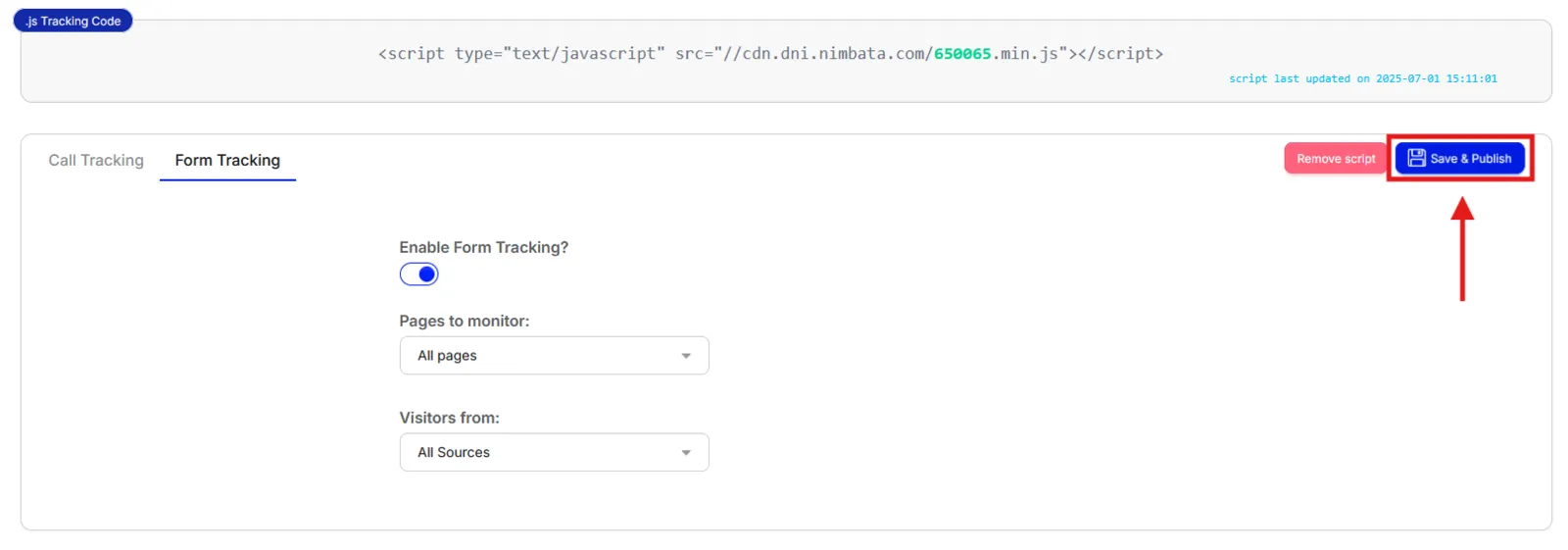The width and height of the screenshot is (1568, 550).
Task: Click the Pages to monitor label
Action: coord(465,322)
